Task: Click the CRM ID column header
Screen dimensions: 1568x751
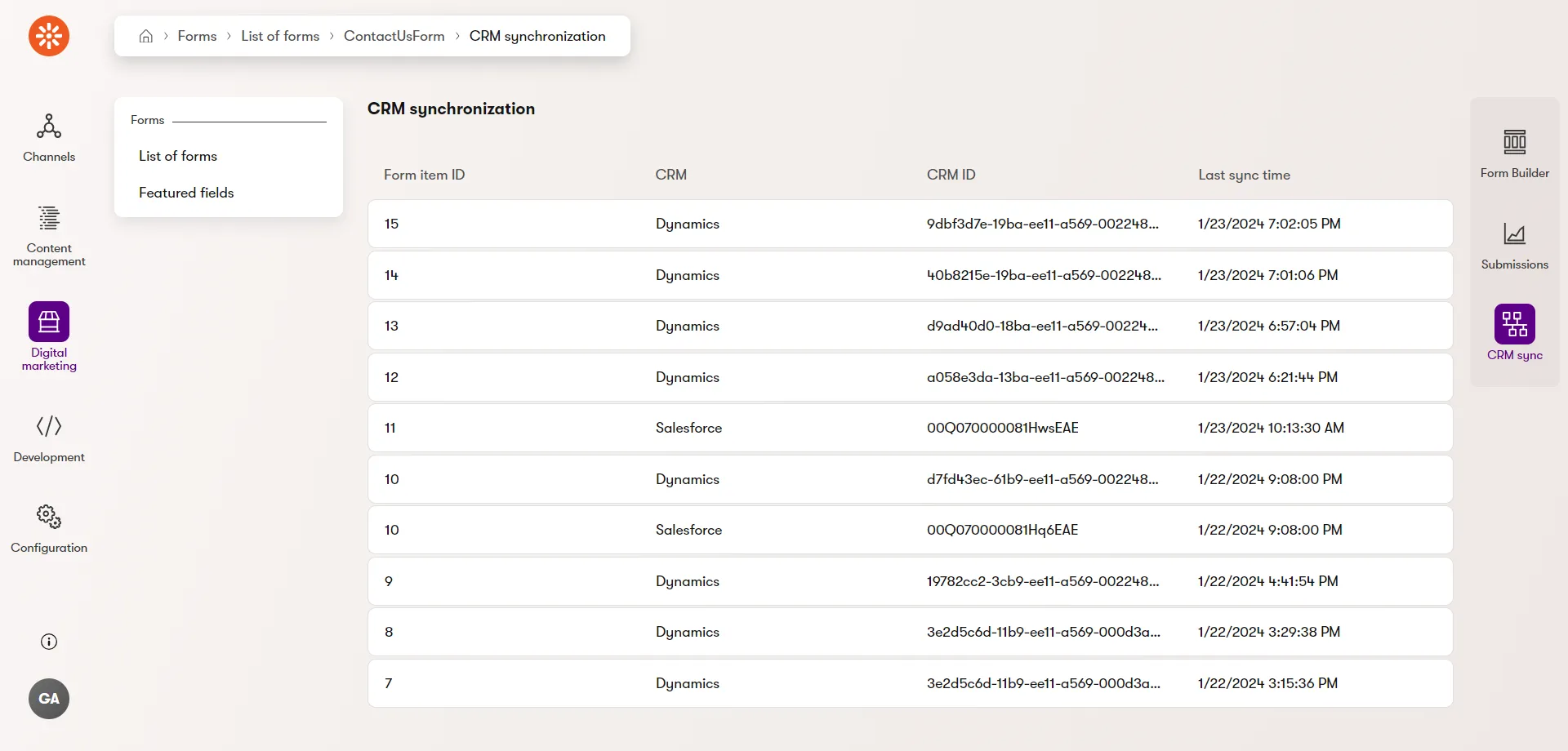Action: coord(951,175)
